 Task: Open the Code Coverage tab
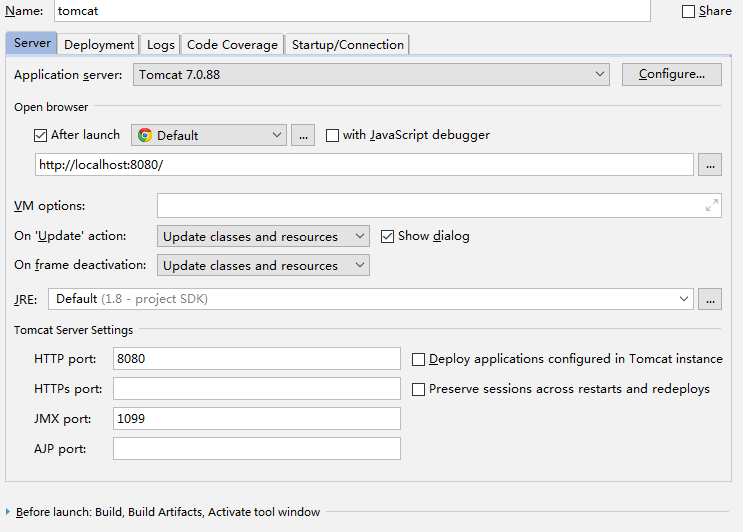click(232, 45)
